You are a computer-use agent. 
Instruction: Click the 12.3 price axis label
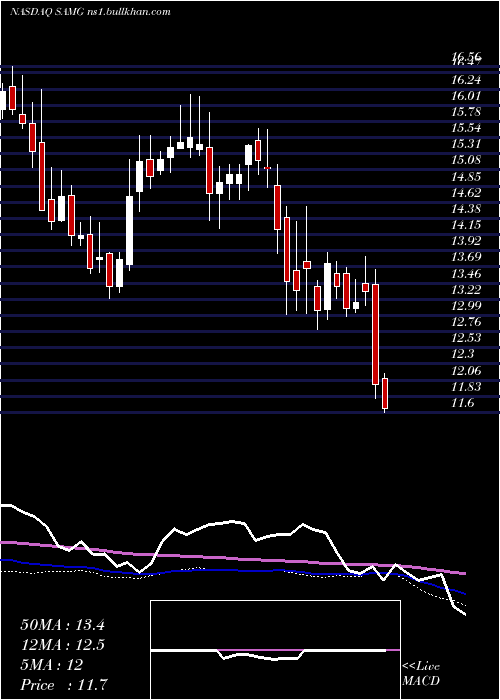click(x=464, y=354)
